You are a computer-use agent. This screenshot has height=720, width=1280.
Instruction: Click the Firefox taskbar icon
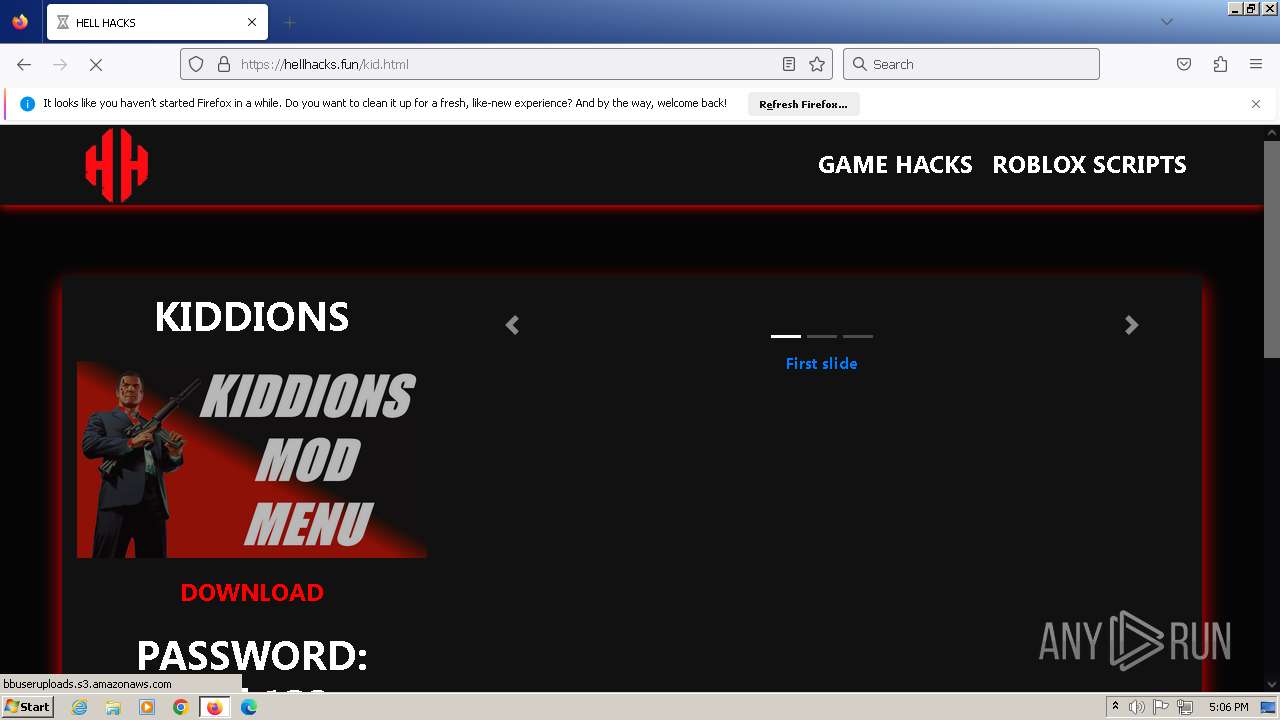click(214, 707)
